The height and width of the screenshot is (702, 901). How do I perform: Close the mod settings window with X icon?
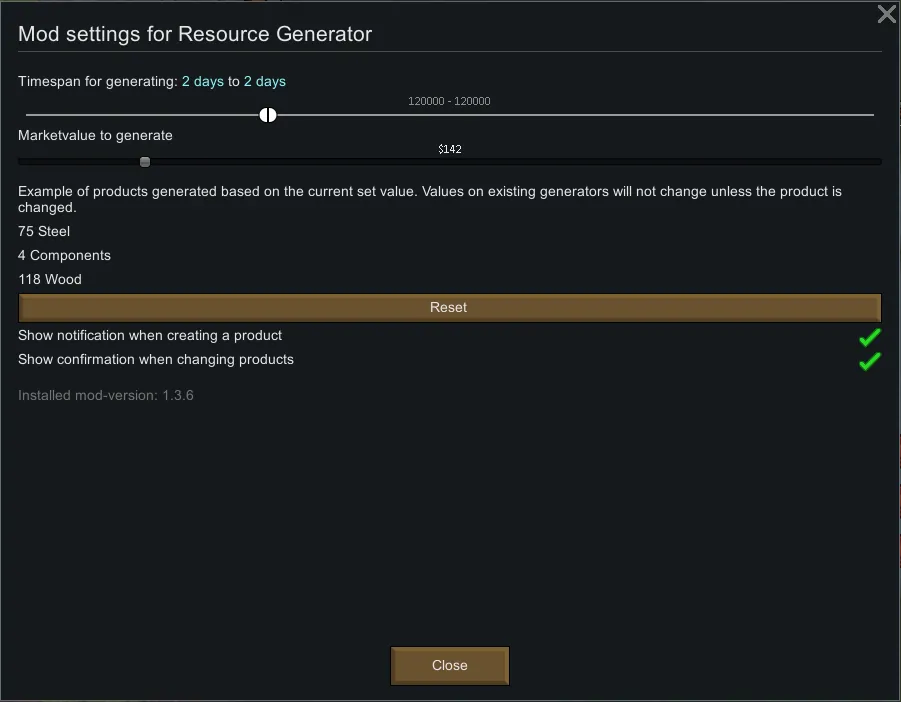click(x=886, y=14)
